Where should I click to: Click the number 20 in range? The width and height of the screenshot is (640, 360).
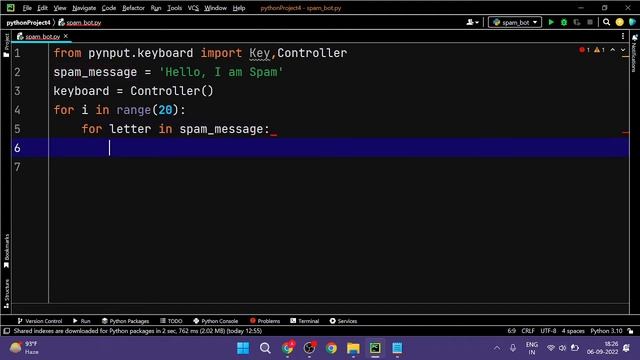tap(165, 110)
